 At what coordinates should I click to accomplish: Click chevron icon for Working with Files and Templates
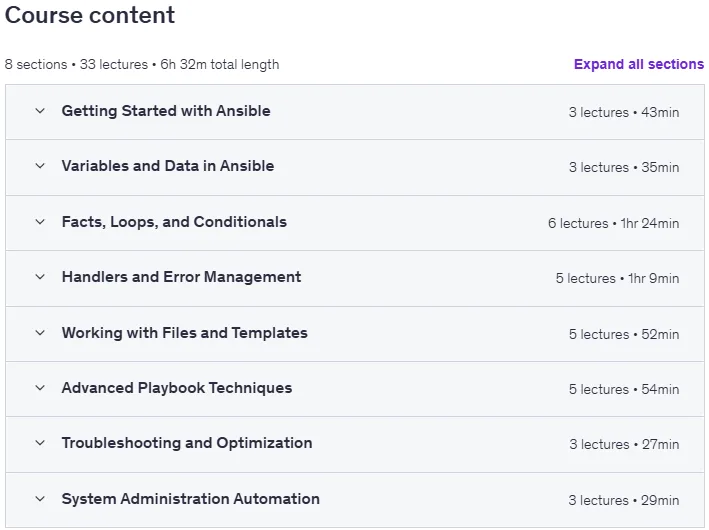pos(40,333)
